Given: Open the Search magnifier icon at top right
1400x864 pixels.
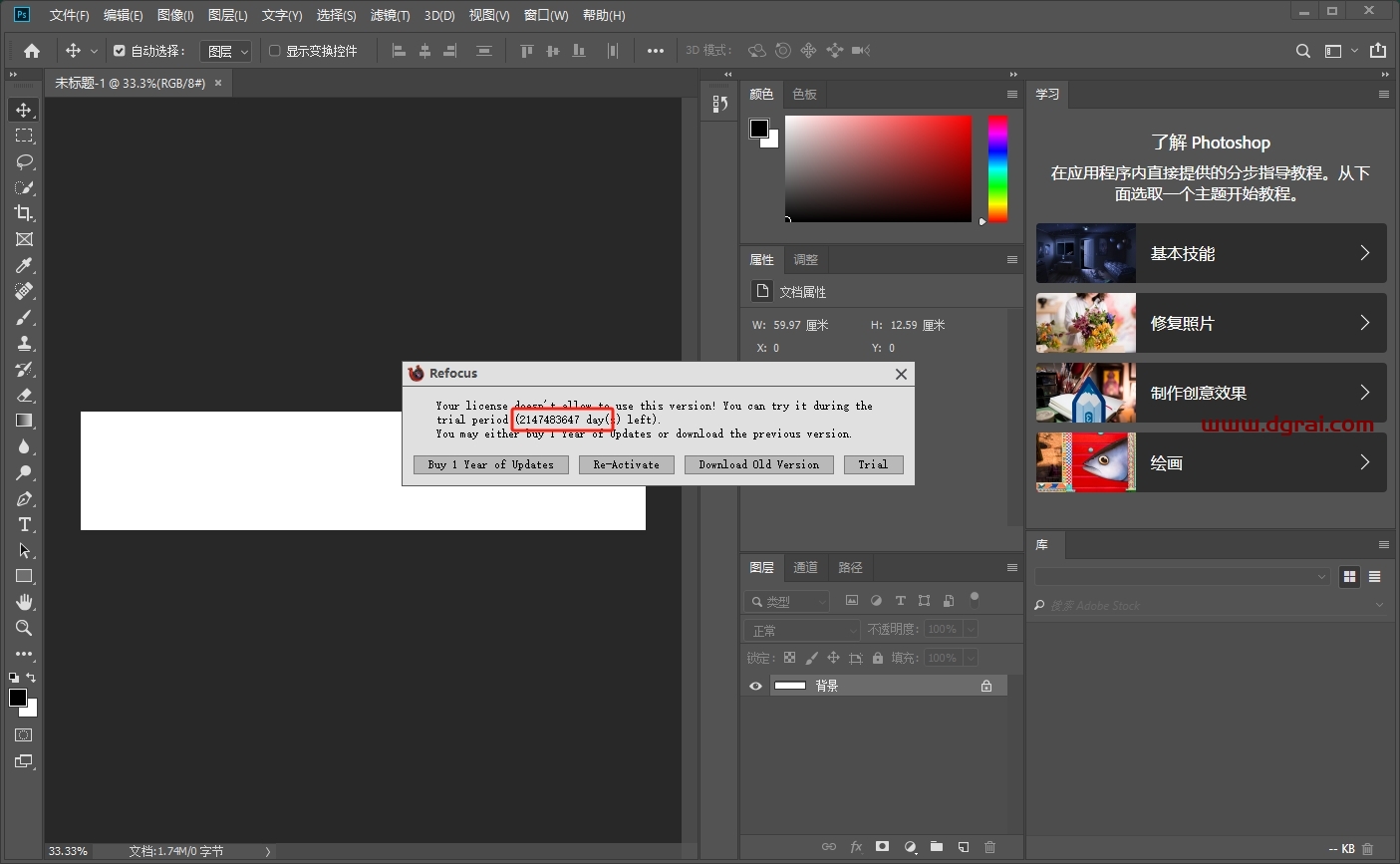Looking at the screenshot, I should (1302, 51).
